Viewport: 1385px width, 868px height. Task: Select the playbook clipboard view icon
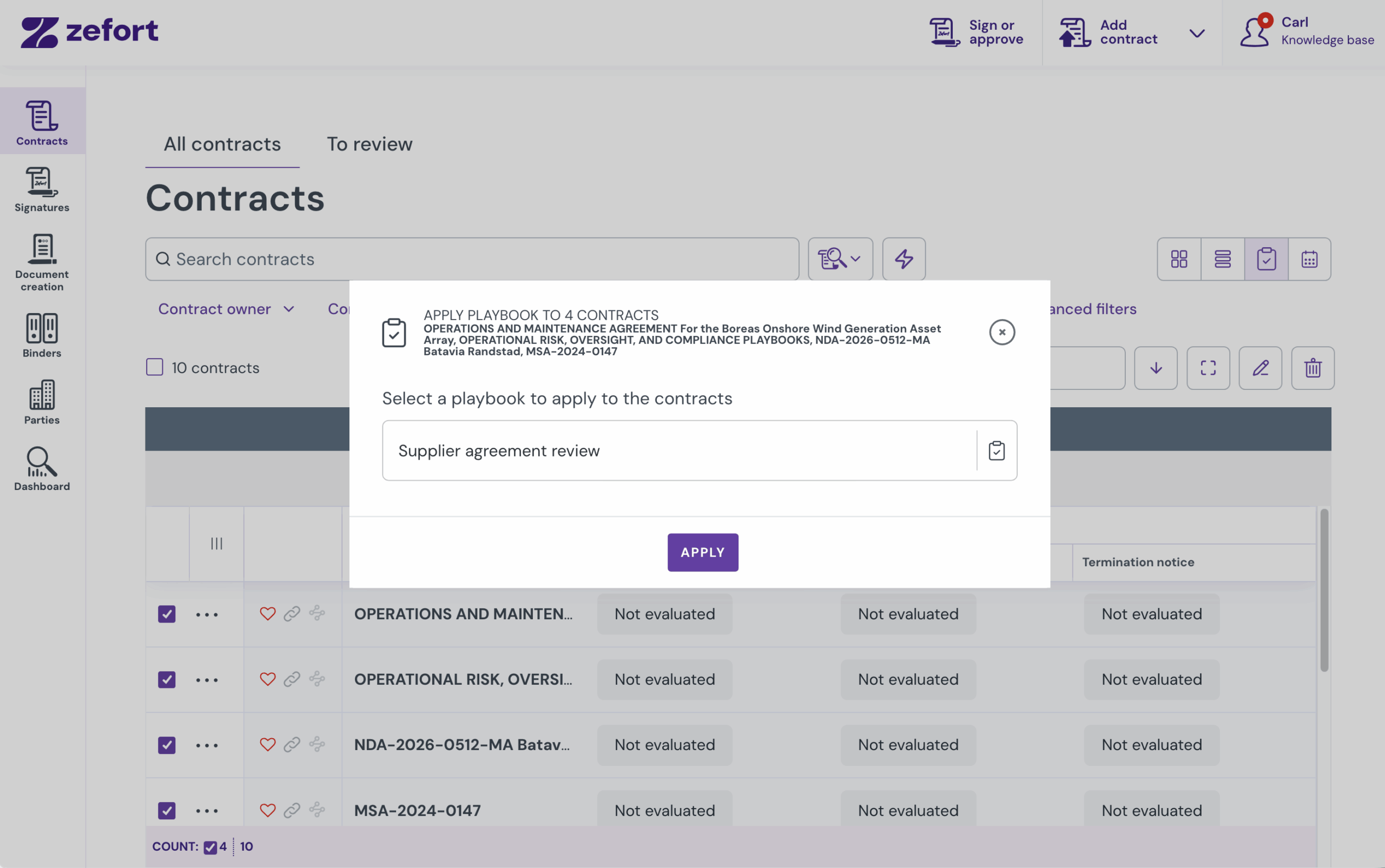pyautogui.click(x=1266, y=259)
